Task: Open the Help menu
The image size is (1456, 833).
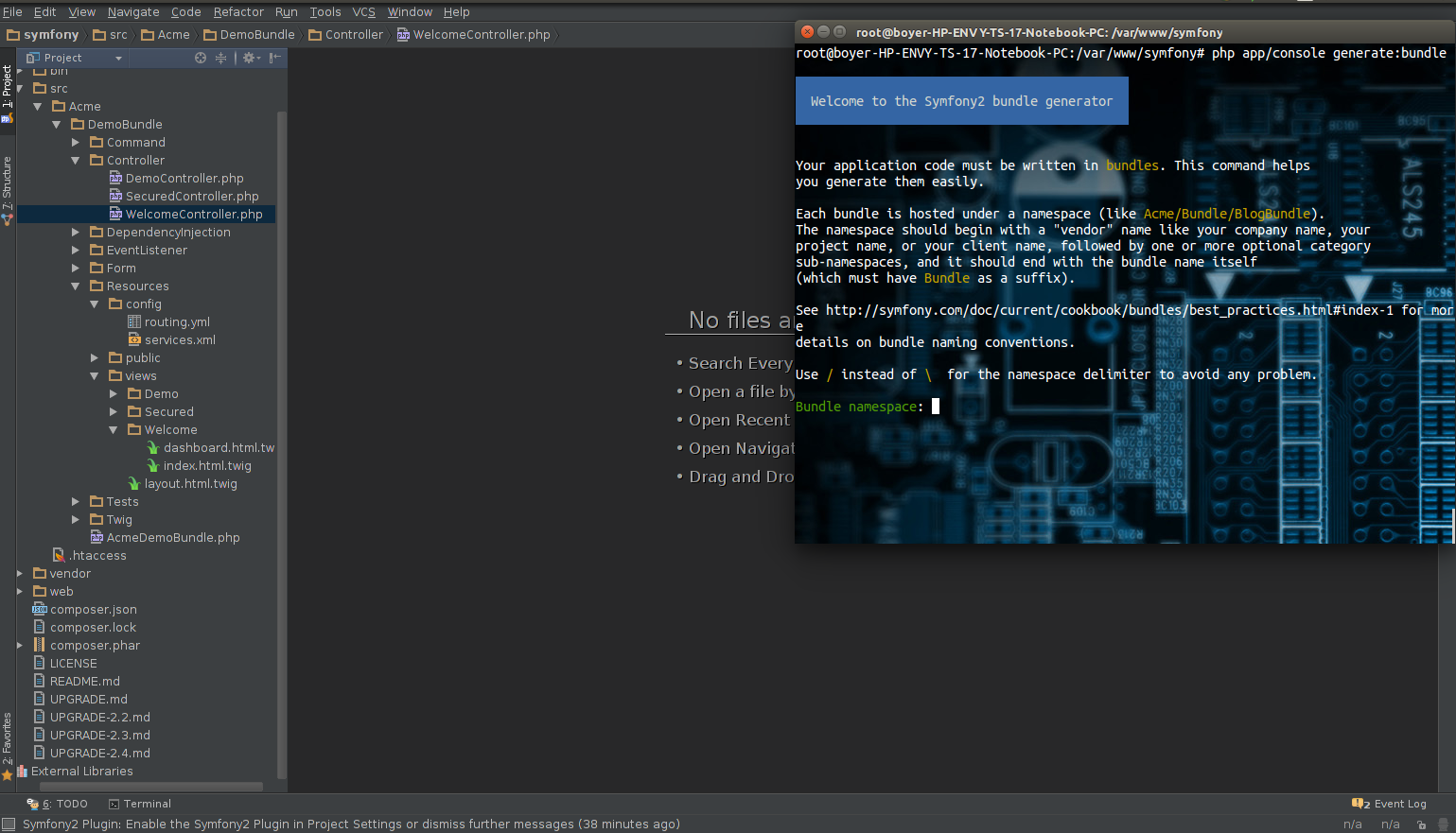Action: pos(456,11)
